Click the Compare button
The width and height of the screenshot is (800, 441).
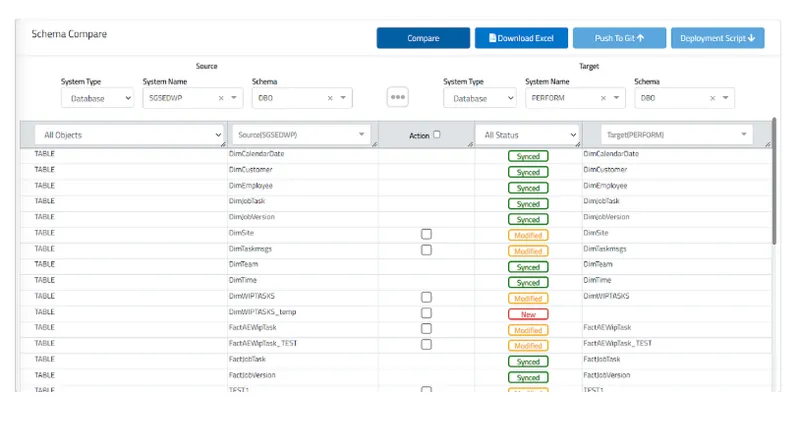click(x=423, y=38)
